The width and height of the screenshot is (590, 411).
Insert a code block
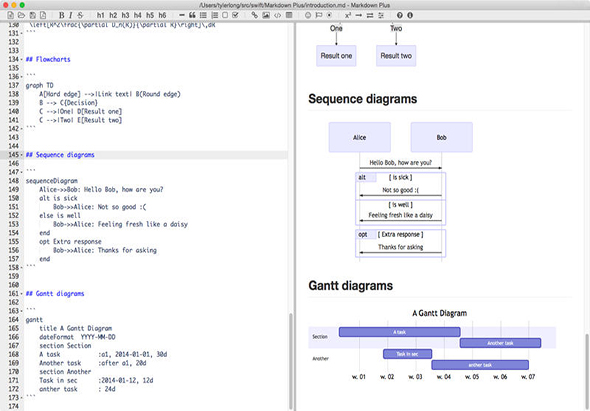click(277, 15)
